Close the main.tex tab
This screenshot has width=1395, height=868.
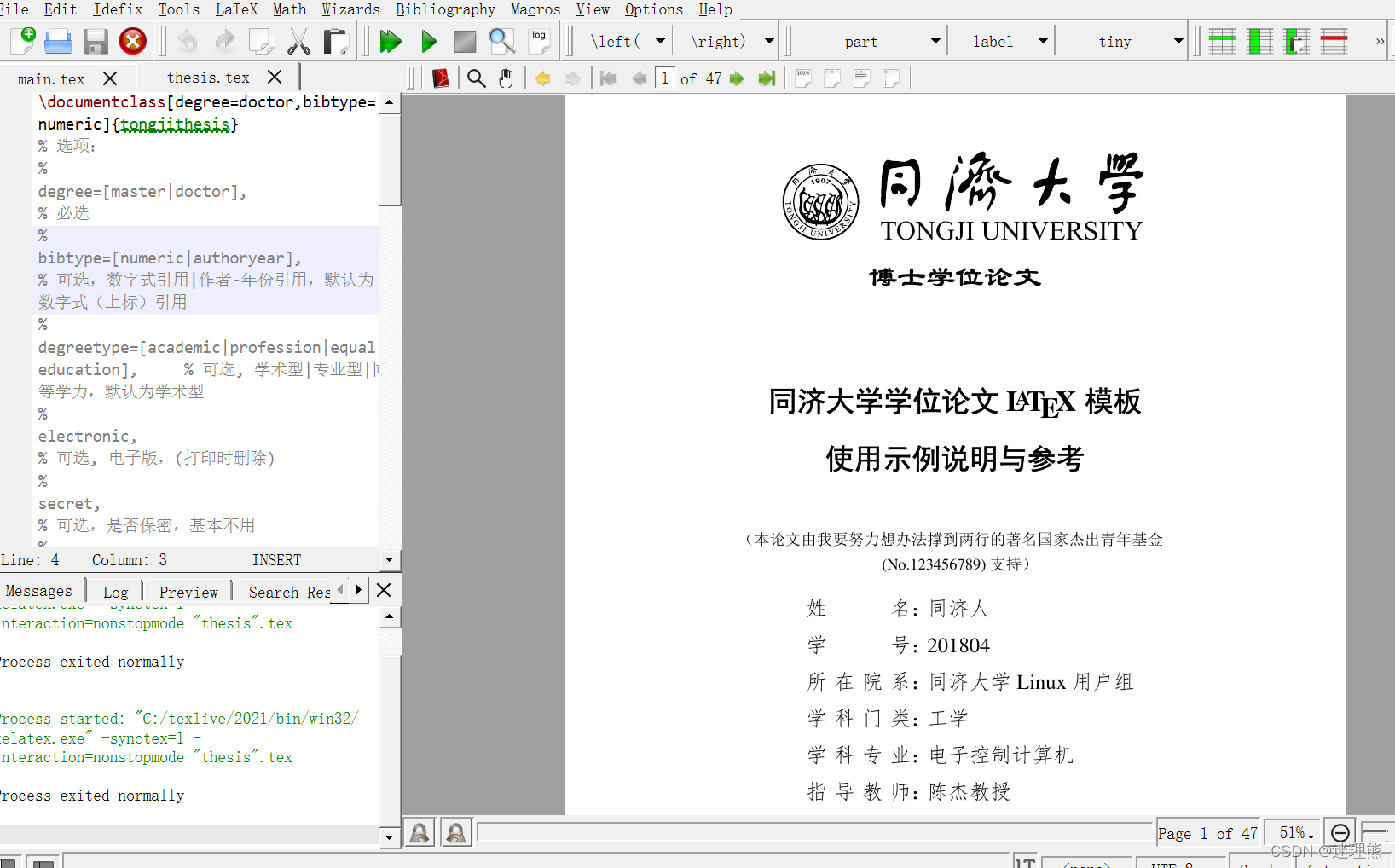(110, 78)
